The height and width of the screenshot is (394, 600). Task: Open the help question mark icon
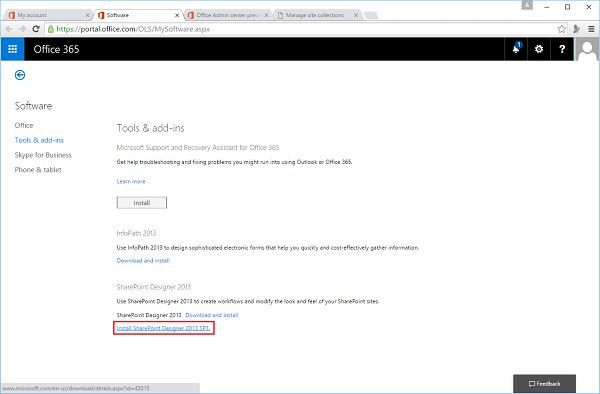[x=562, y=49]
